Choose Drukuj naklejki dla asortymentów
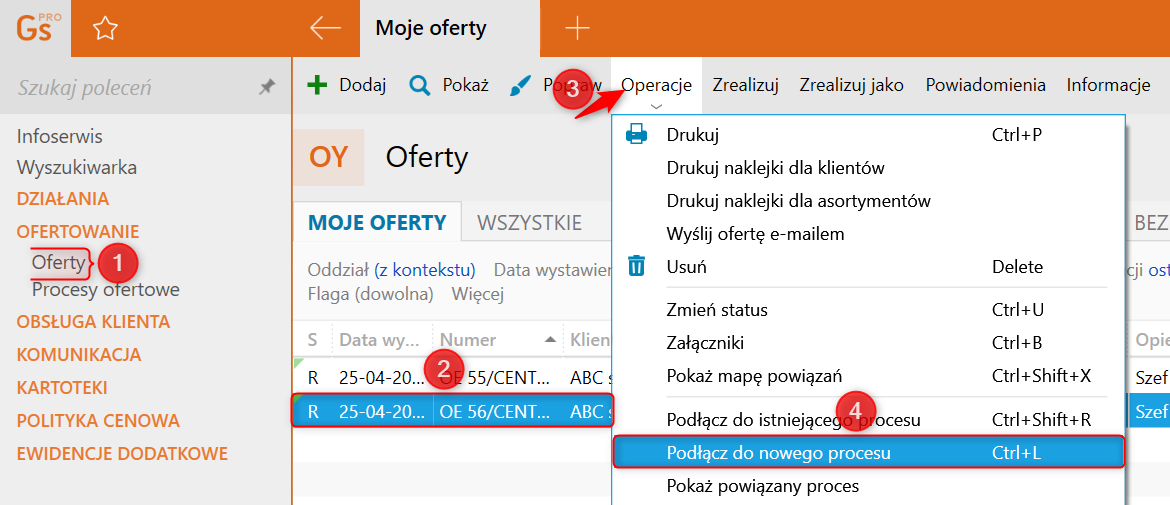This screenshot has height=505, width=1170. pos(798,201)
